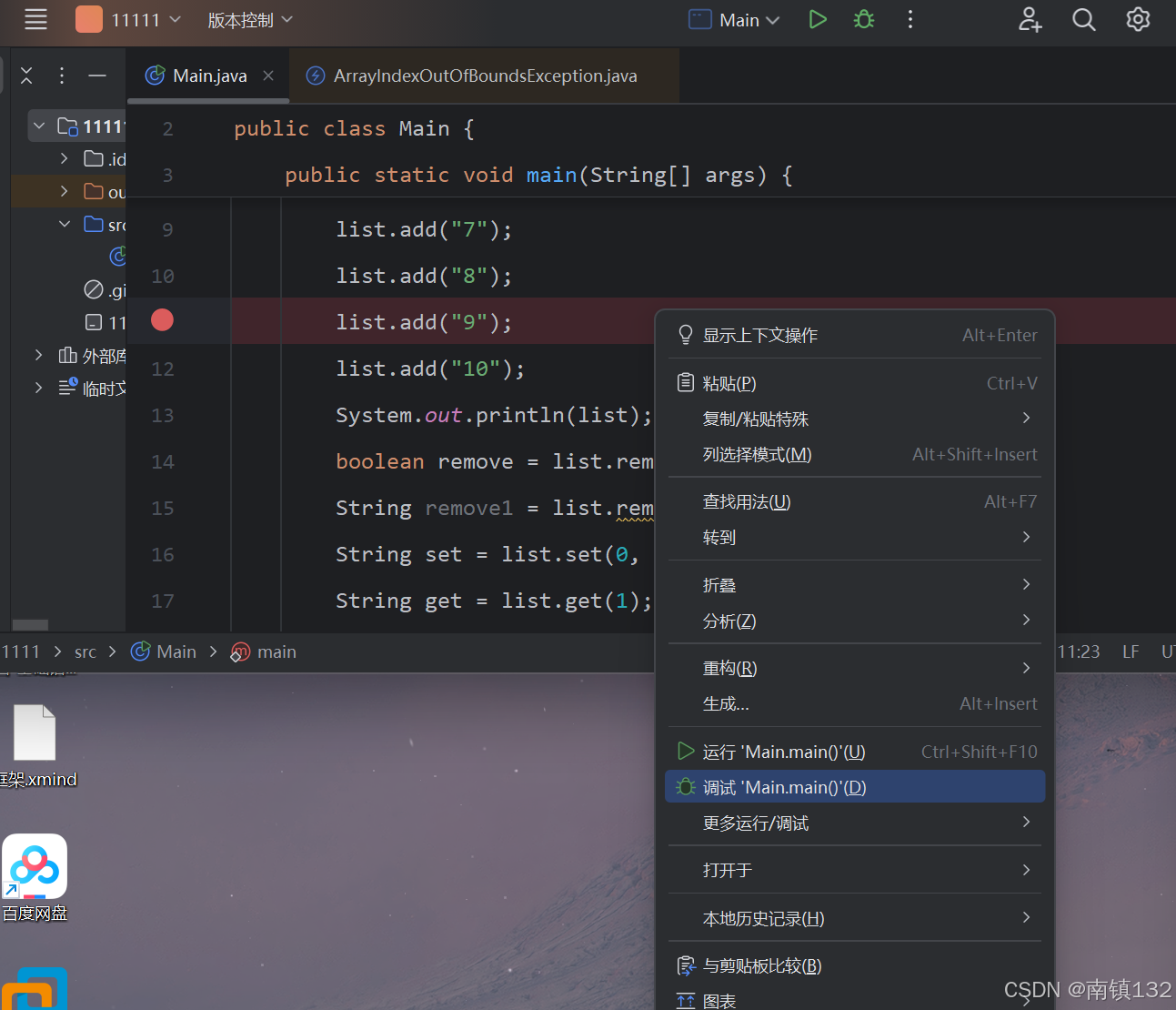Viewport: 1176px width, 1010px height.
Task: Click the Code With Me user icon
Action: tap(1030, 18)
